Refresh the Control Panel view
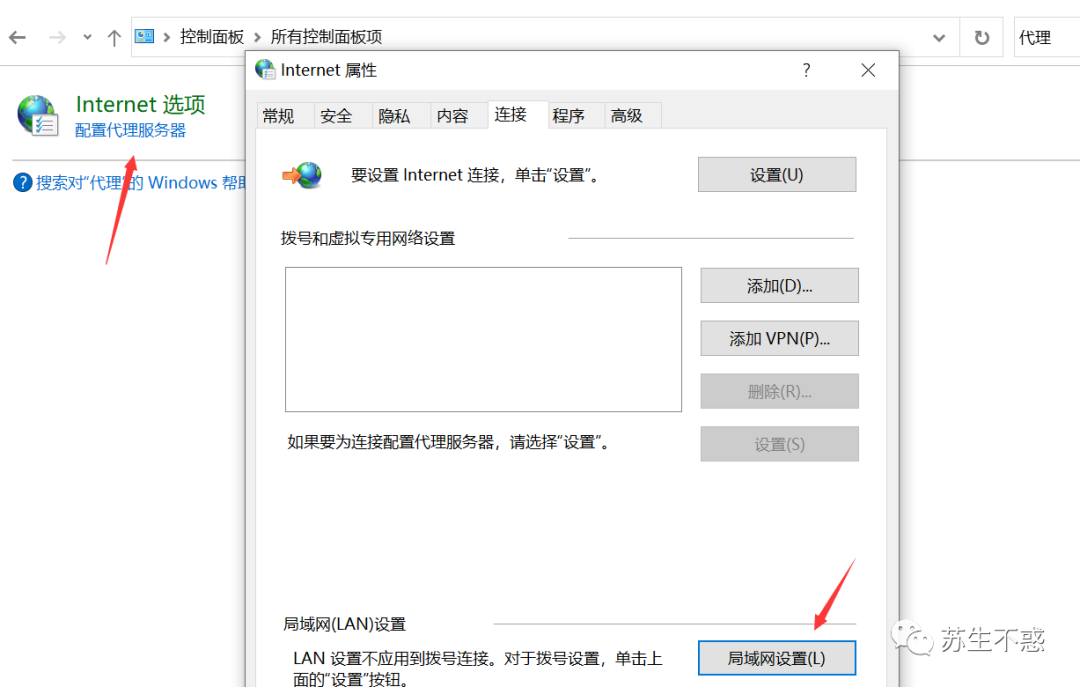The image size is (1080, 687). pyautogui.click(x=982, y=38)
